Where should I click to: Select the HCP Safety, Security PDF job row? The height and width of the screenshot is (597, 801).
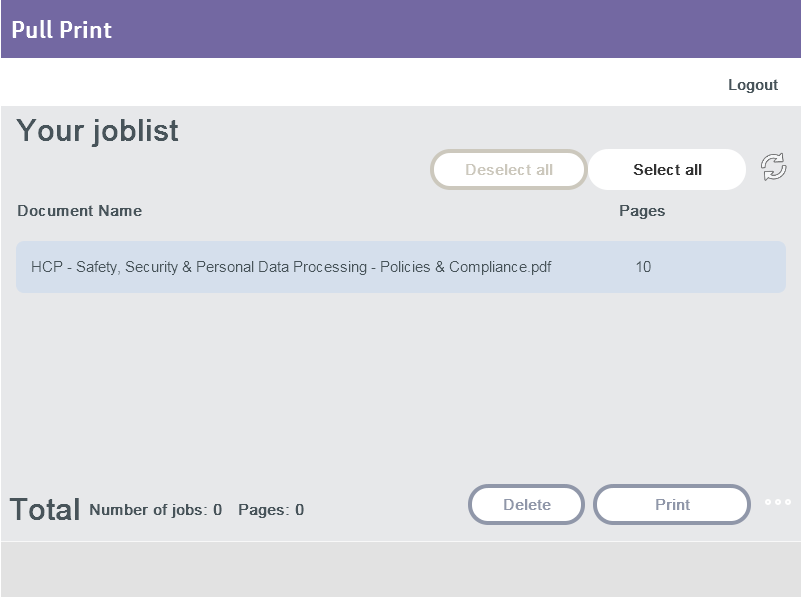[x=400, y=267]
